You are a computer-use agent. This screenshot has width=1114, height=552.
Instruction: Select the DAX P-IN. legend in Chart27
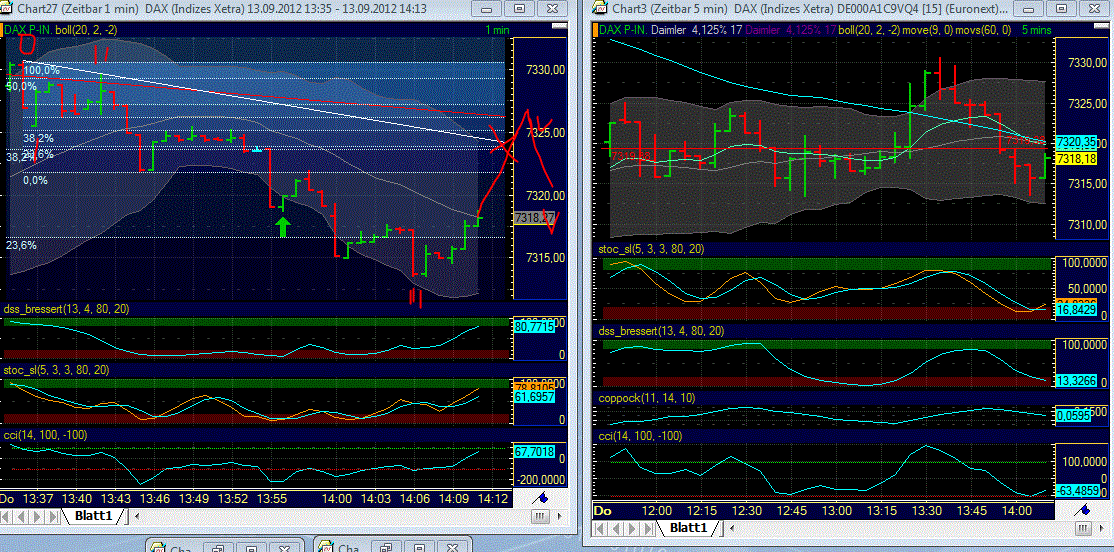point(27,30)
